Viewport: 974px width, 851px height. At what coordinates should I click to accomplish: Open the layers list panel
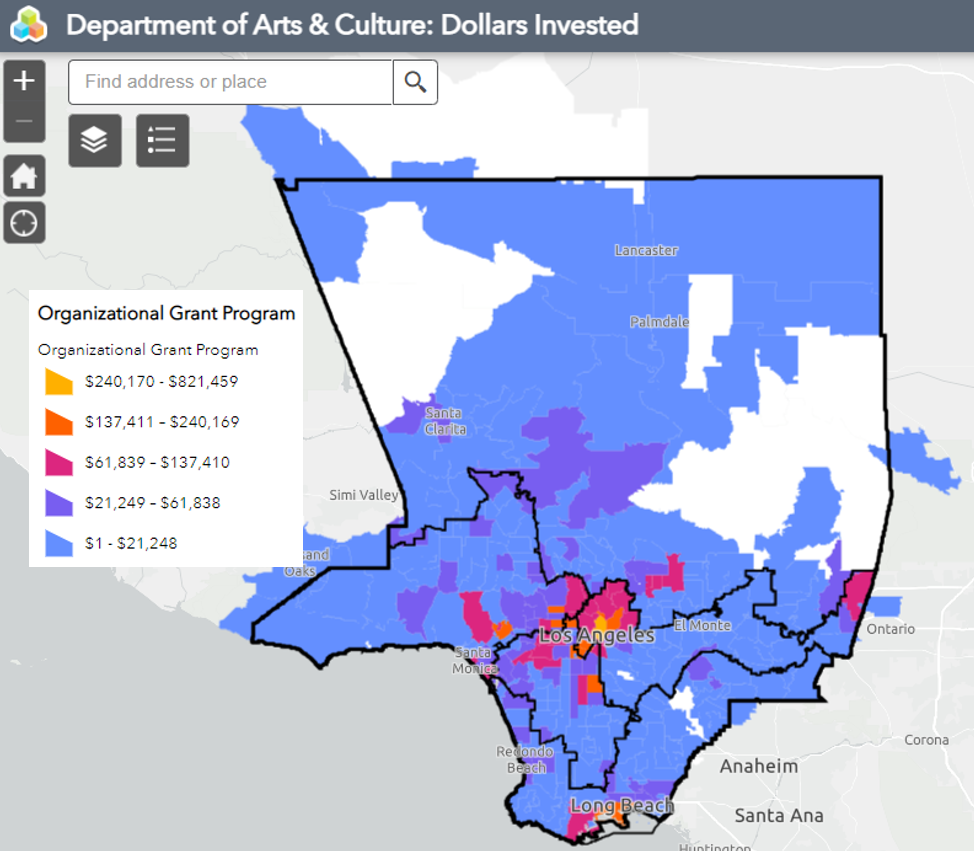(95, 140)
